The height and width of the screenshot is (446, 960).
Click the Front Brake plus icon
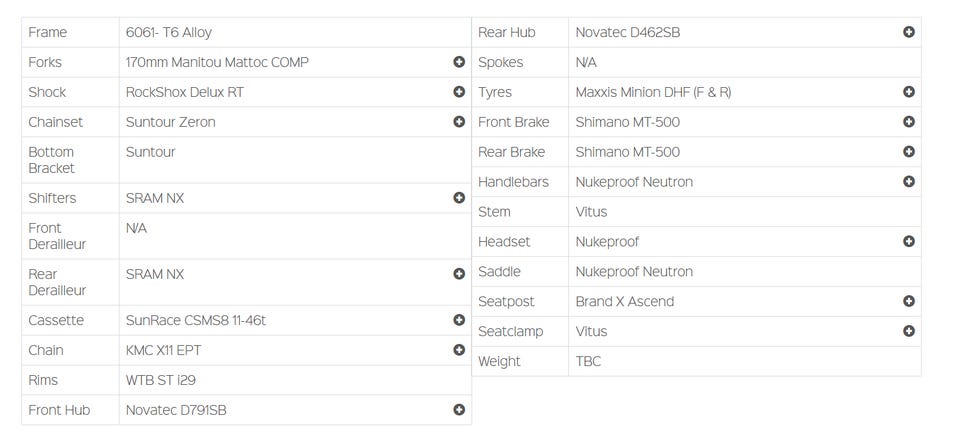coord(909,122)
